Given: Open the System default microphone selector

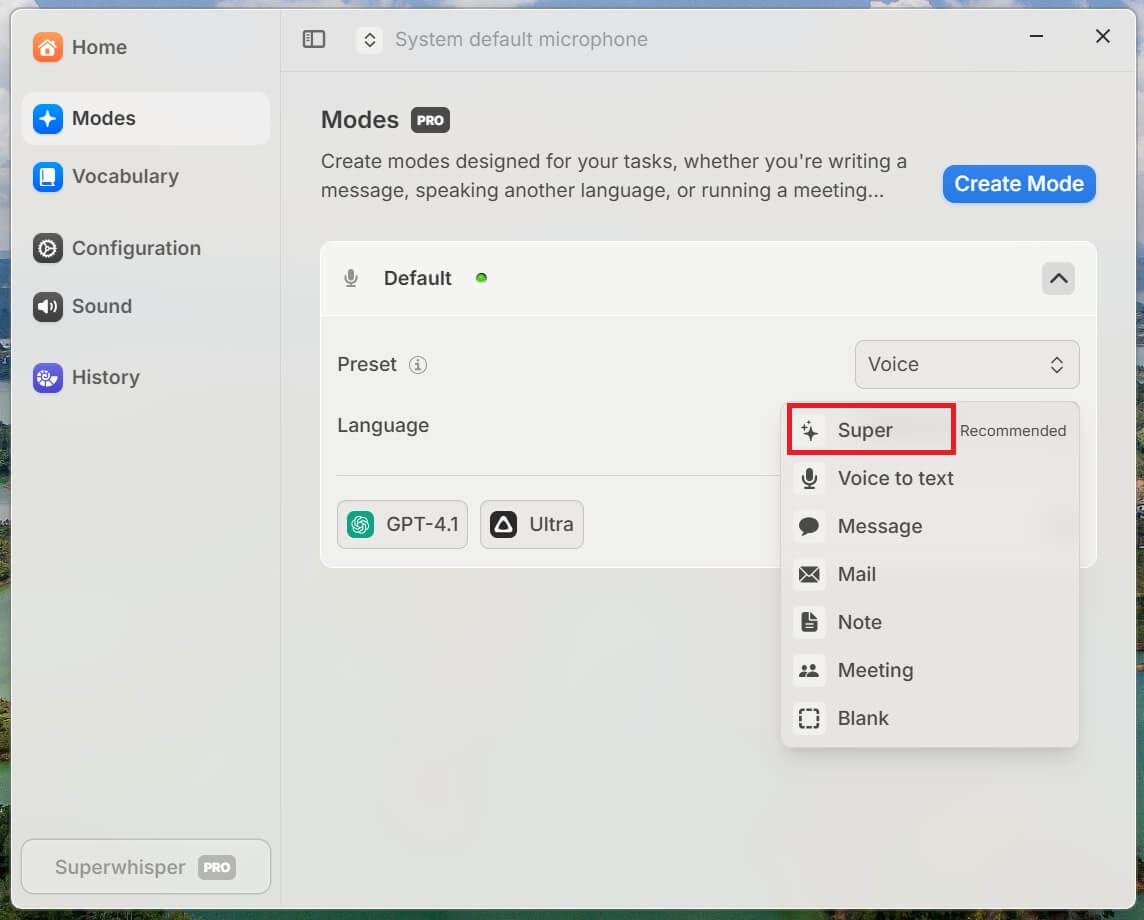Looking at the screenshot, I should pos(503,40).
